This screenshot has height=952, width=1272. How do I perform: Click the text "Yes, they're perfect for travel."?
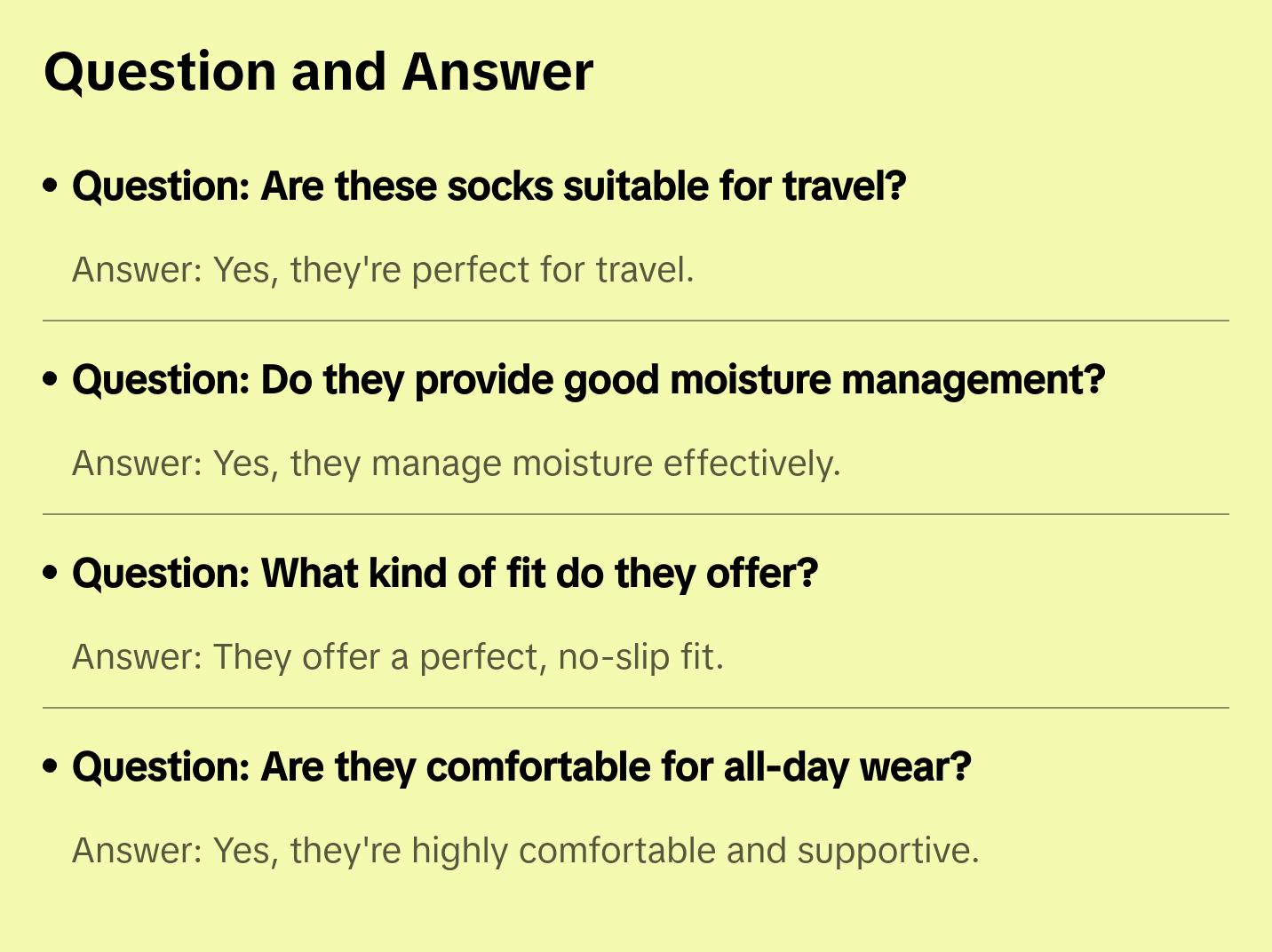tap(453, 270)
